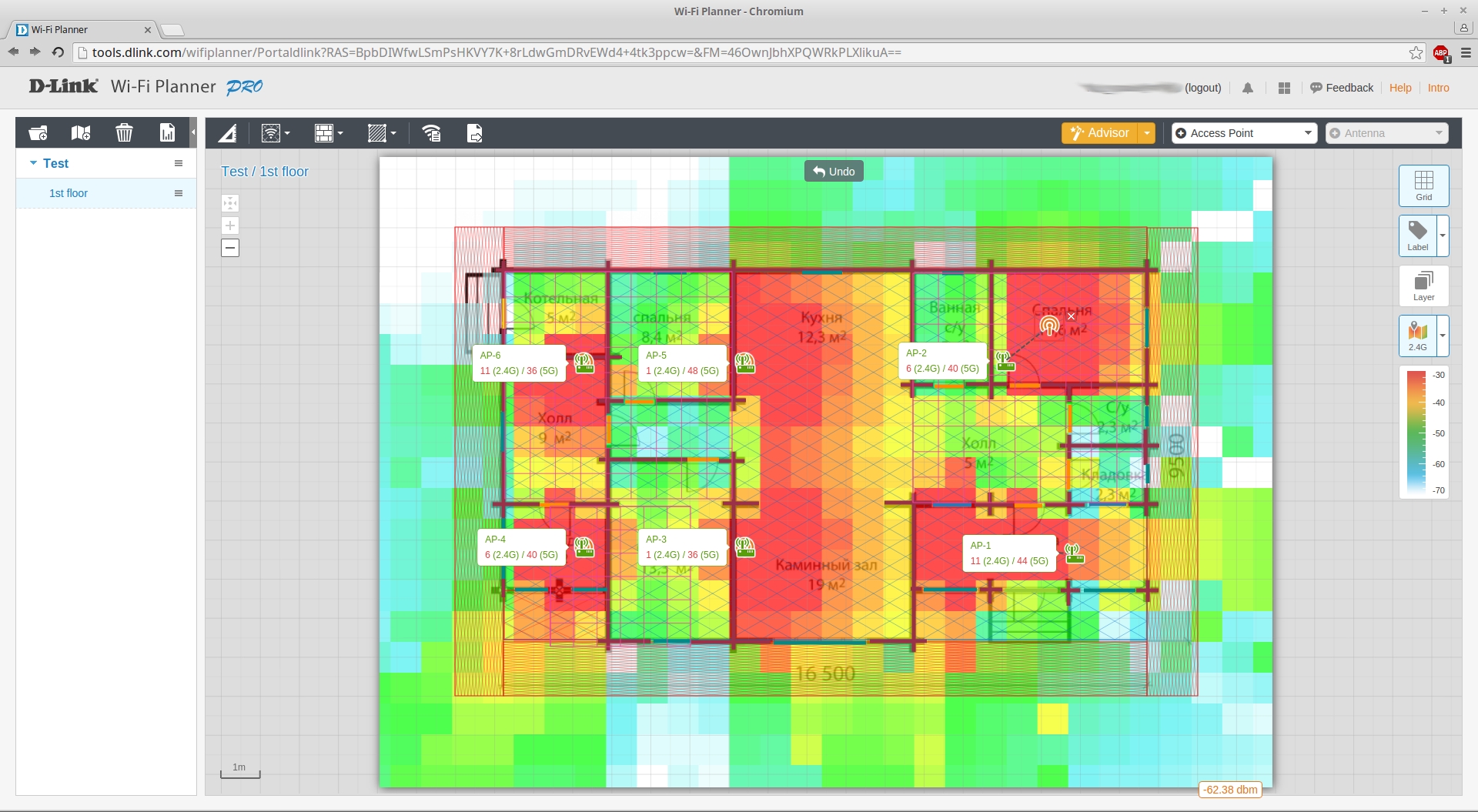1478x812 pixels.
Task: Open the Intro link
Action: click(1438, 88)
